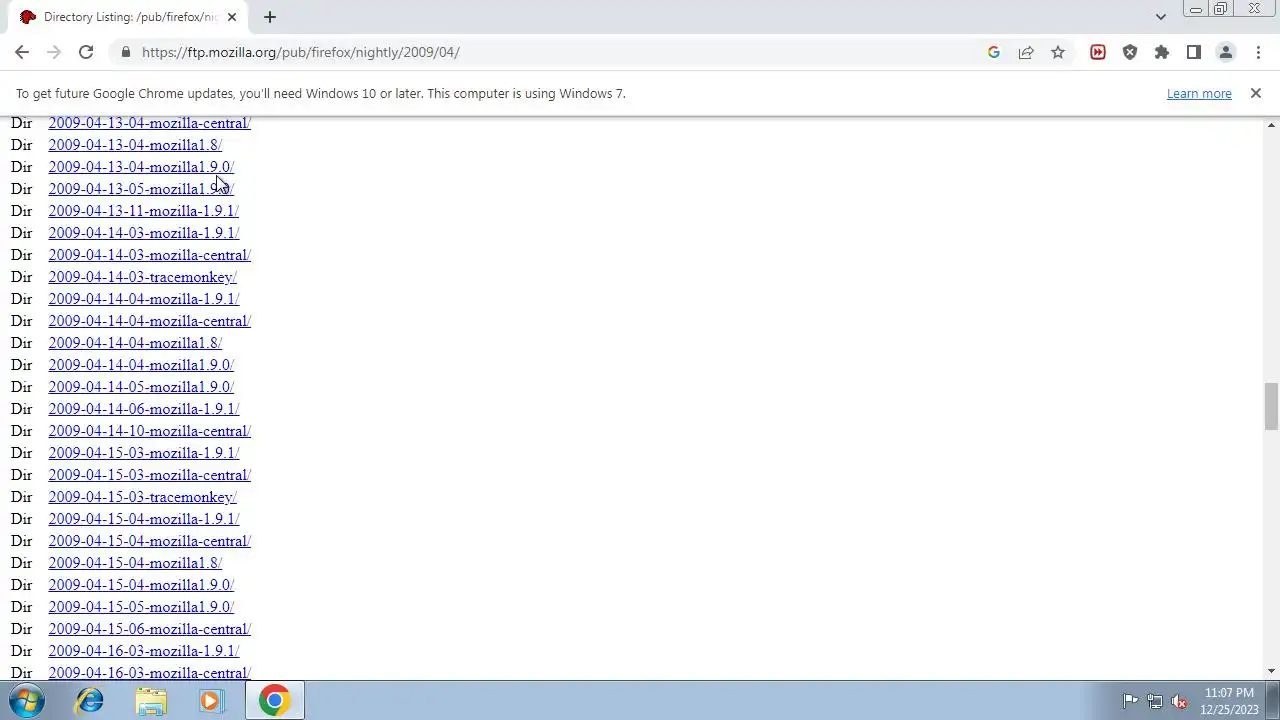Open 2009-04-15-06-mozilla-central/ directory
1280x720 pixels.
pyautogui.click(x=150, y=629)
